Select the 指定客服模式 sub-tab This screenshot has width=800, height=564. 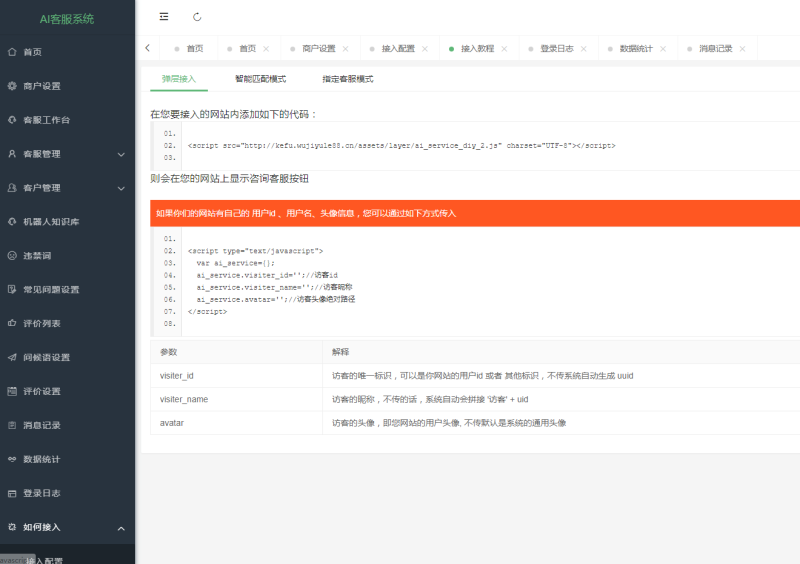pyautogui.click(x=347, y=79)
